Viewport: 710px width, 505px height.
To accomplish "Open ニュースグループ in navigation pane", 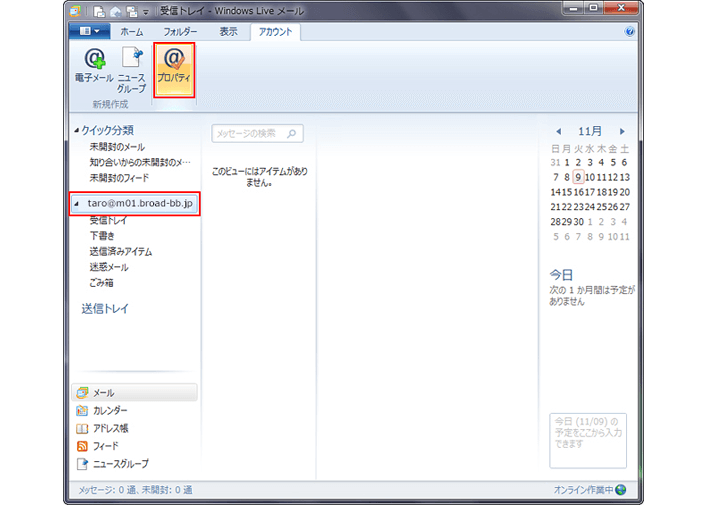I will [119, 464].
